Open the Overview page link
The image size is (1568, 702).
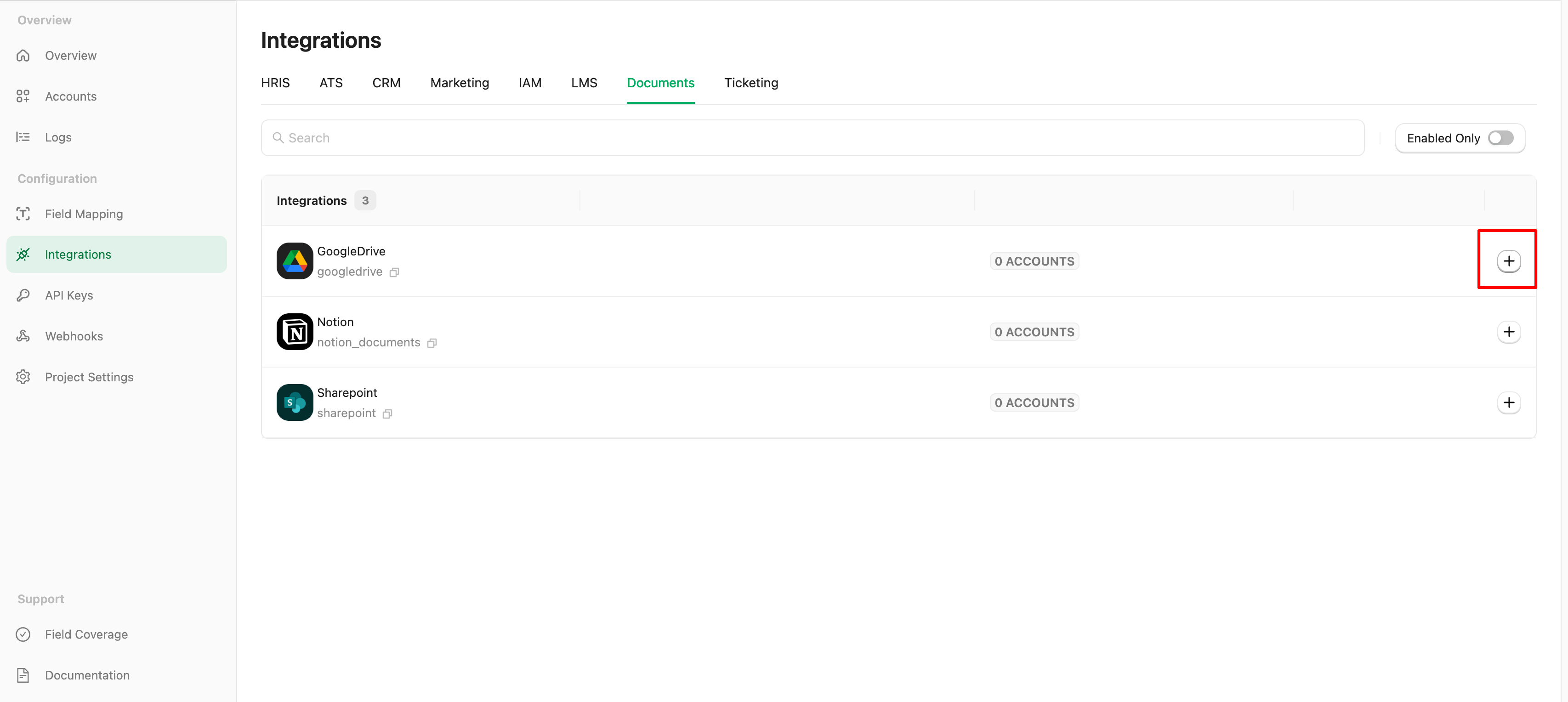[x=71, y=55]
